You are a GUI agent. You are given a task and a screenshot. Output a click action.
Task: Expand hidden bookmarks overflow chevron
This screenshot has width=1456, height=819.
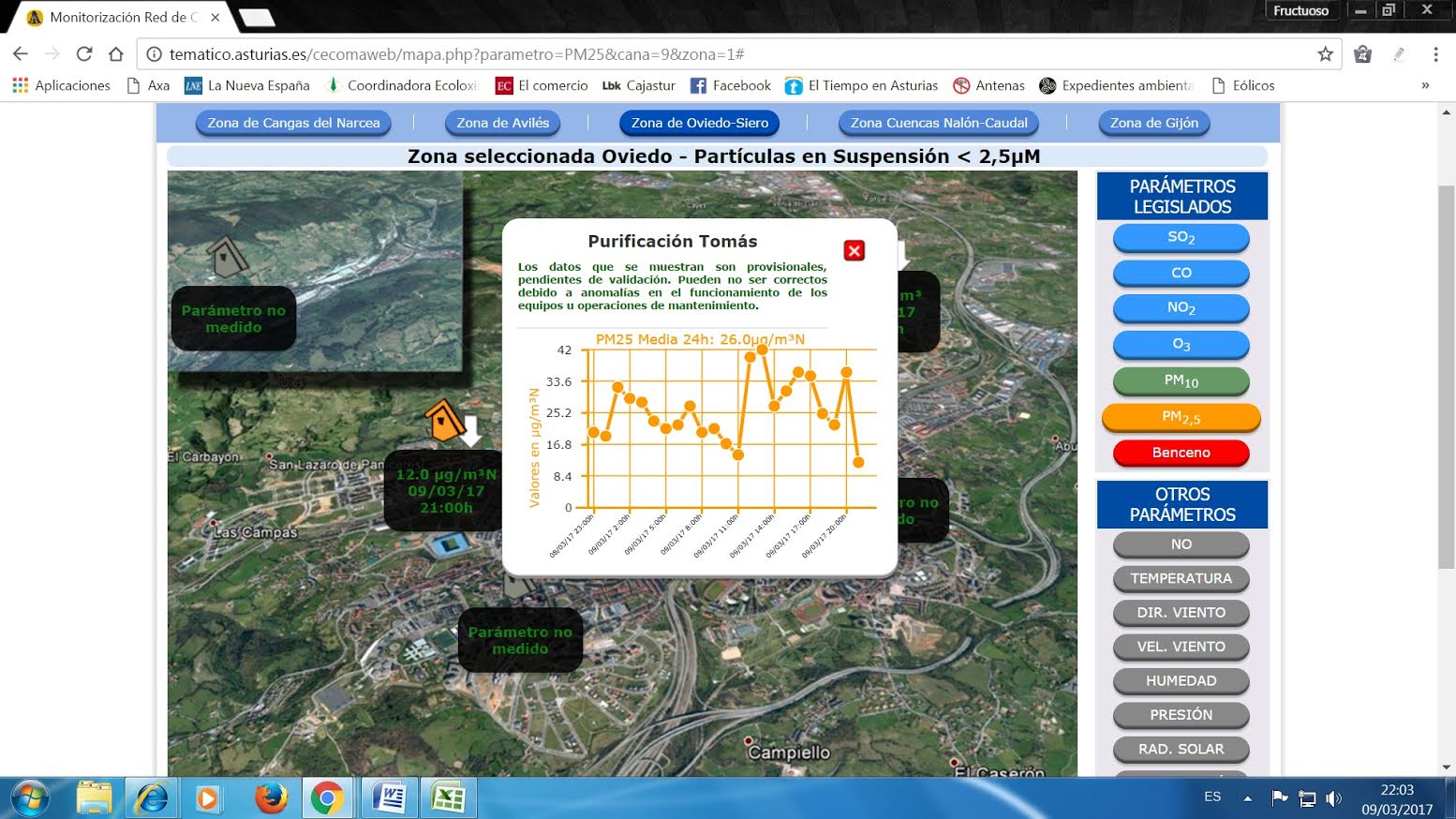pyautogui.click(x=1425, y=85)
